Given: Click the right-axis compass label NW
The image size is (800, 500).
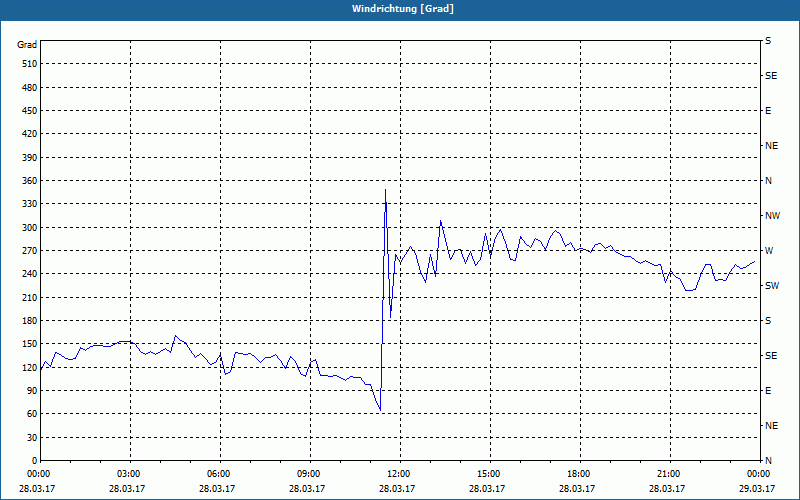Looking at the screenshot, I should [x=772, y=216].
